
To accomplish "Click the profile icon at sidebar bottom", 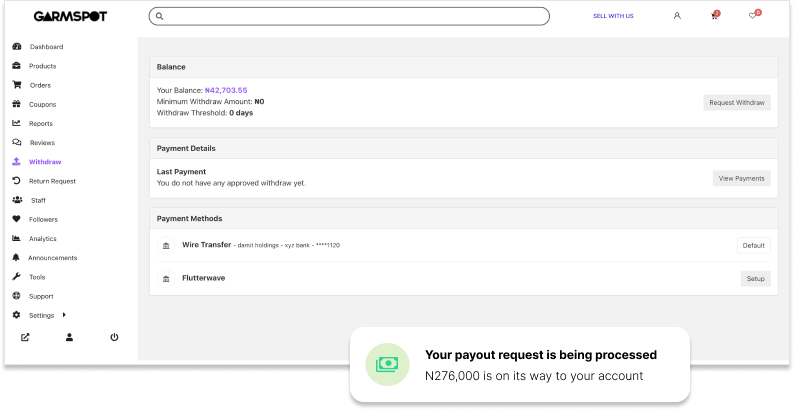I will click(x=70, y=337).
